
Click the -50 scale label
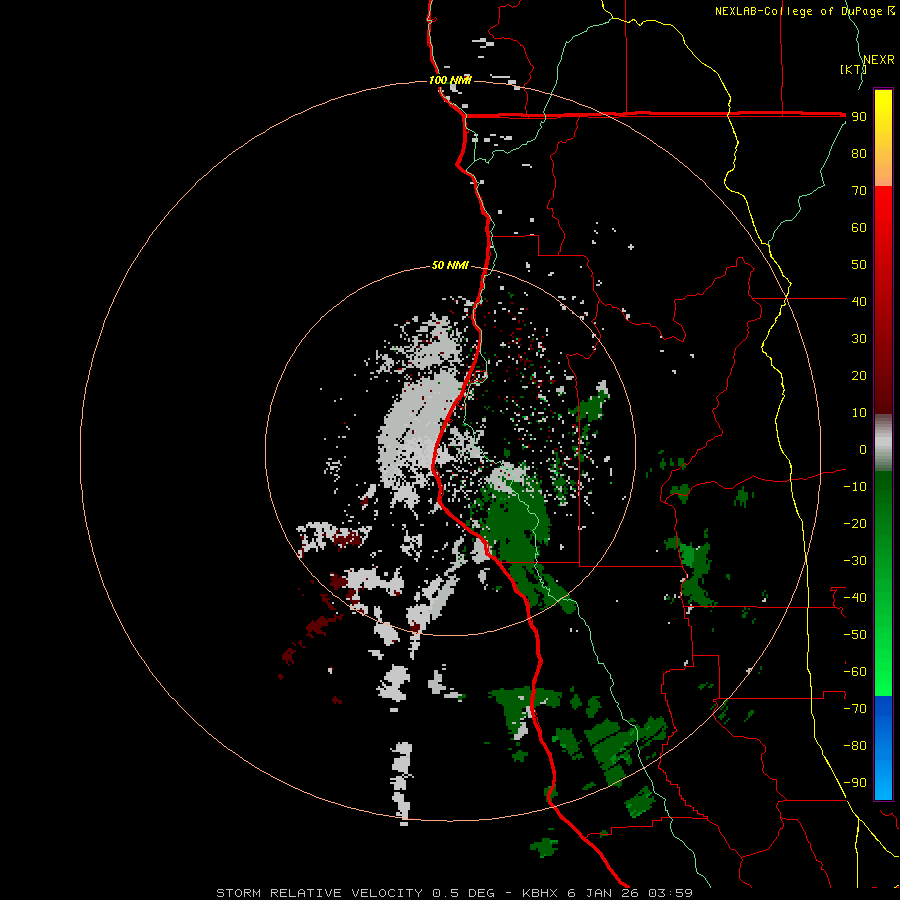855,634
